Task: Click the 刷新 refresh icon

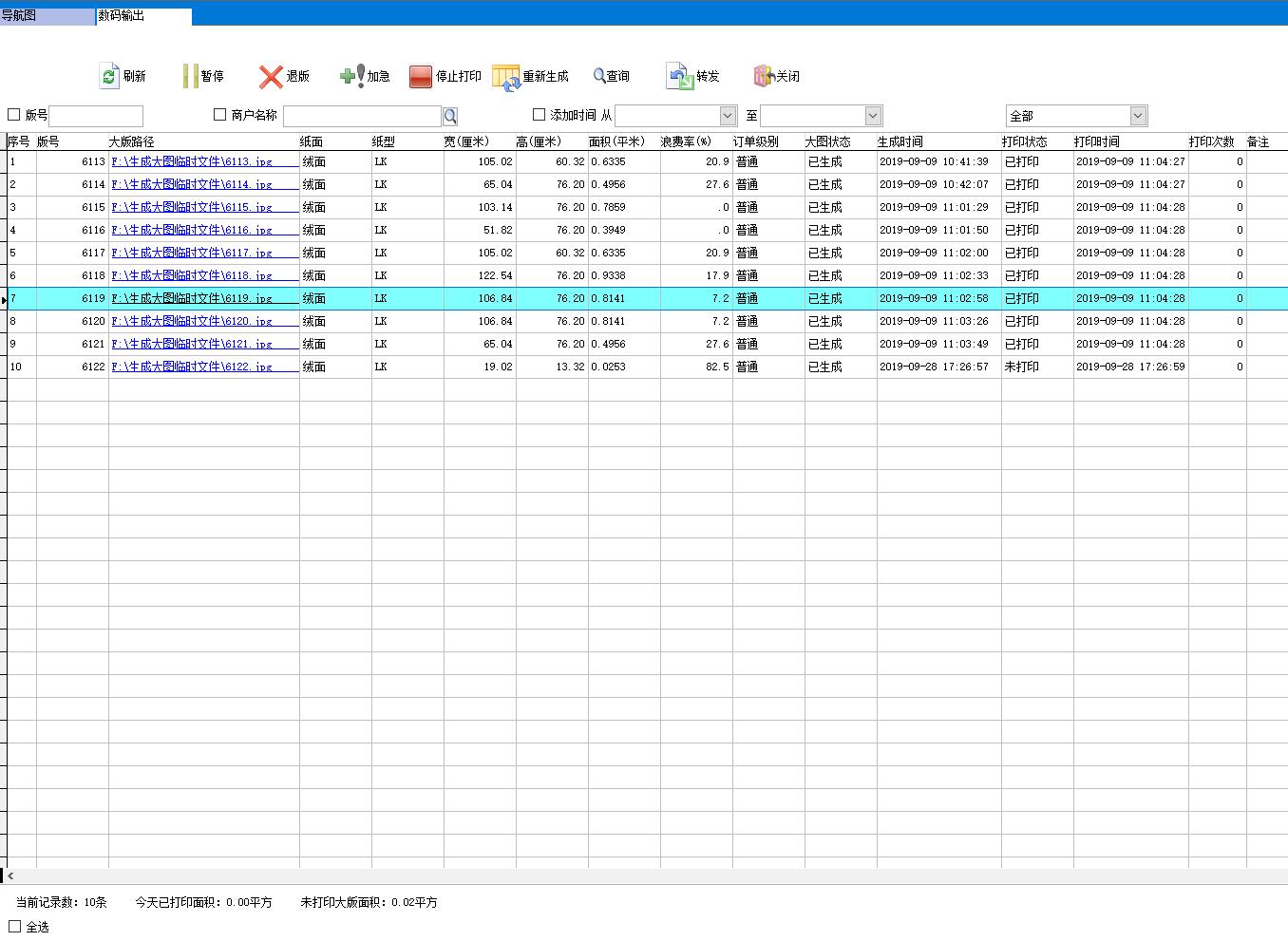Action: pos(109,76)
